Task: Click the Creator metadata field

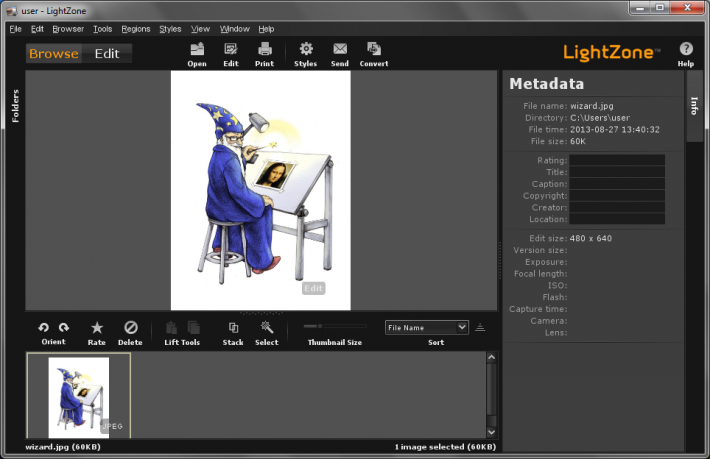Action: point(617,207)
